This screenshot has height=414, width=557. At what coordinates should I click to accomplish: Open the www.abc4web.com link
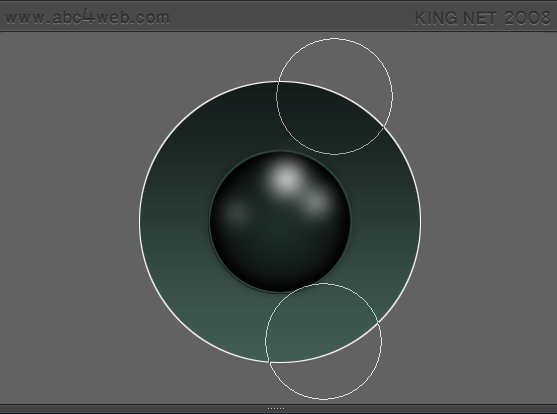[x=87, y=17]
